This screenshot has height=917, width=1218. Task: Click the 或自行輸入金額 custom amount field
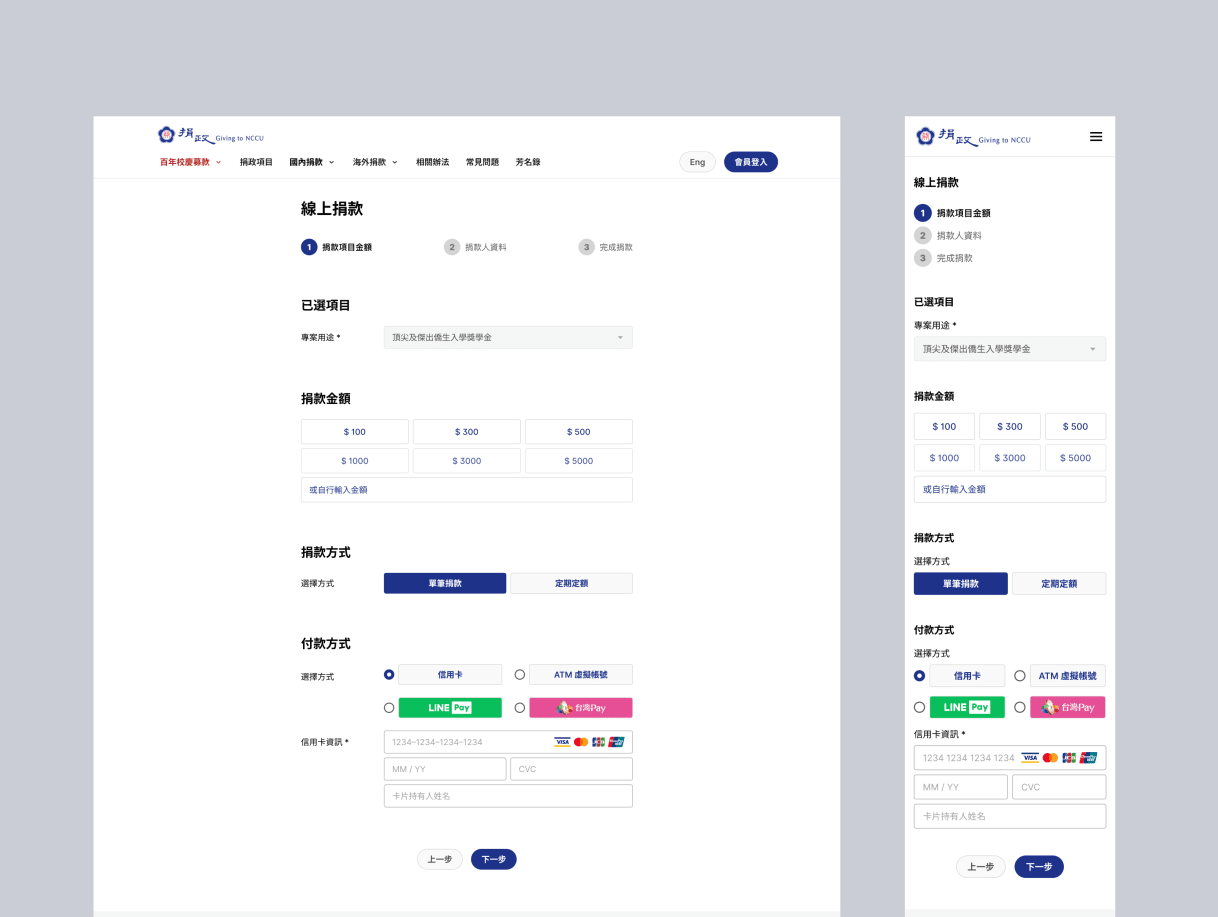[466, 489]
